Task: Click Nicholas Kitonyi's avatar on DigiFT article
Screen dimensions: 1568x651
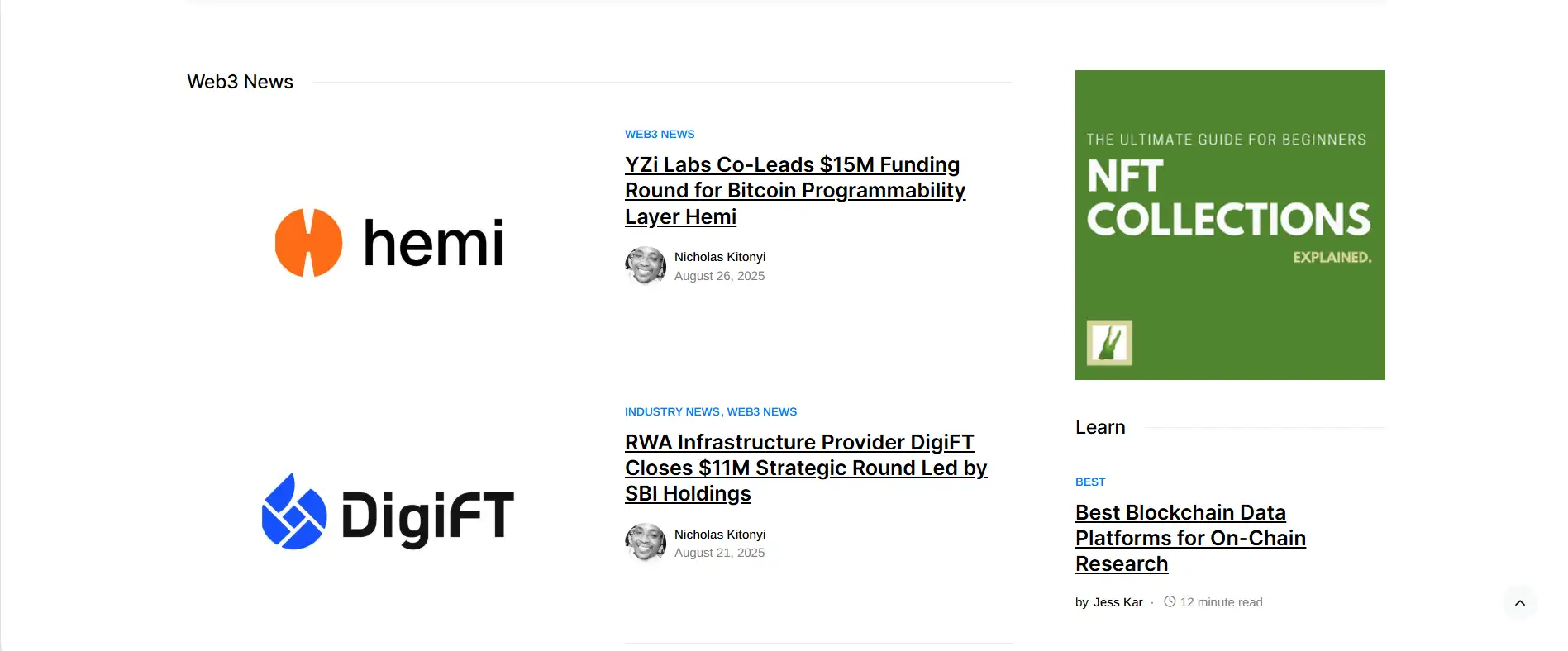Action: pyautogui.click(x=646, y=543)
